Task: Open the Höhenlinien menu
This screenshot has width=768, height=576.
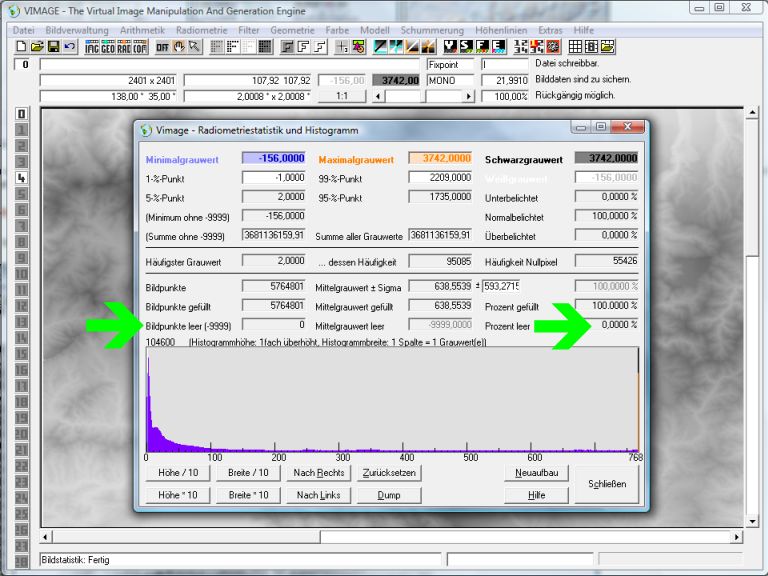Action: 502,31
